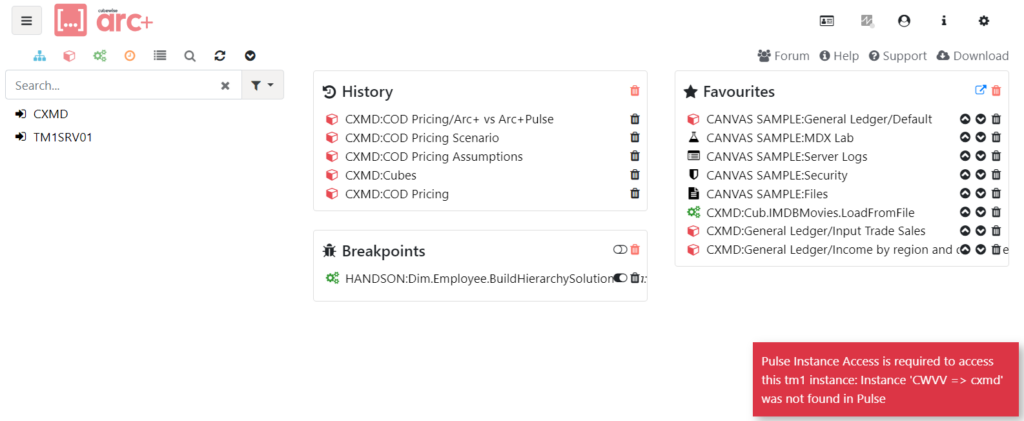Click the refresh arrows icon
The width and height of the screenshot is (1024, 421).
pyautogui.click(x=220, y=56)
